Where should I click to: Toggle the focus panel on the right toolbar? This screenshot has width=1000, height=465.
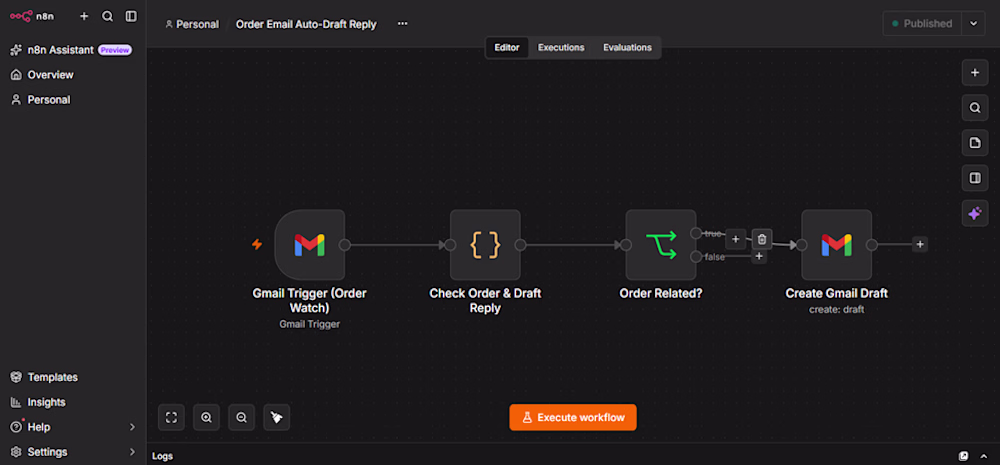974,178
